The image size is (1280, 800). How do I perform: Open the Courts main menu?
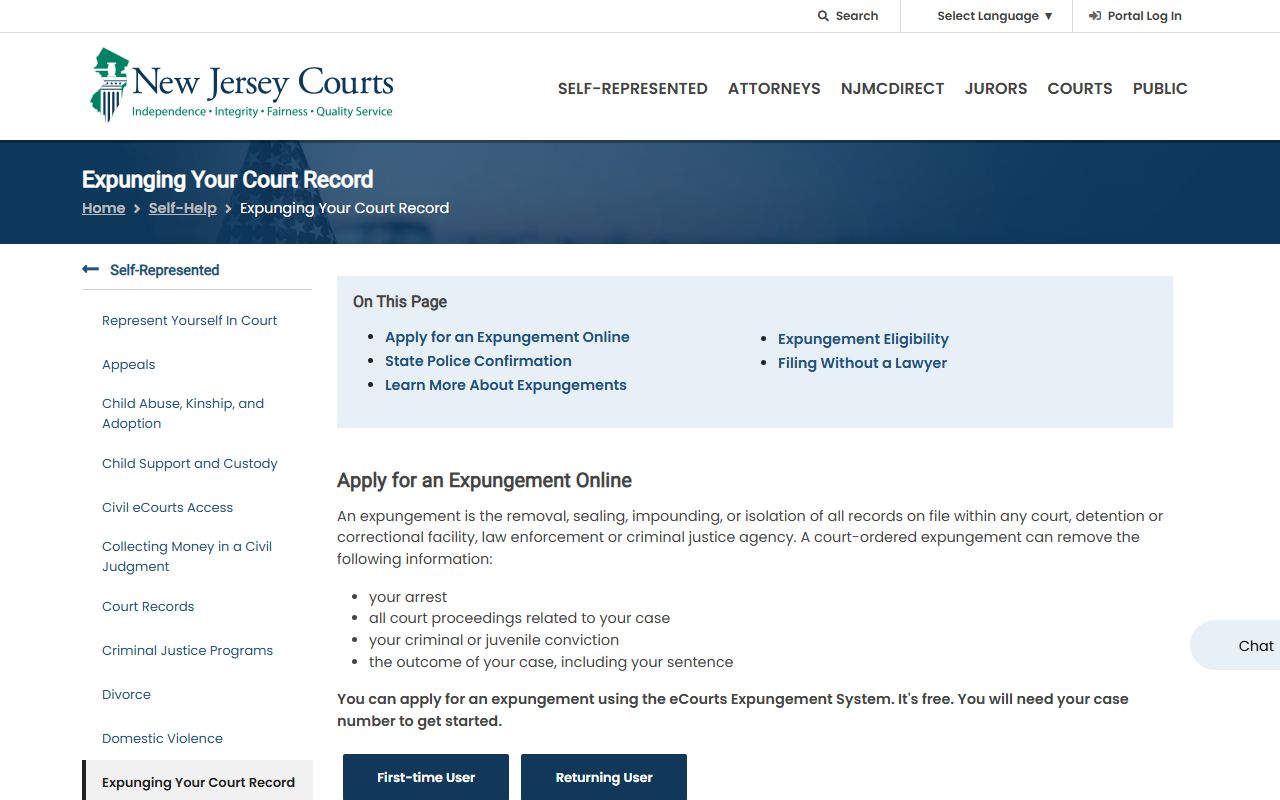tap(1080, 88)
